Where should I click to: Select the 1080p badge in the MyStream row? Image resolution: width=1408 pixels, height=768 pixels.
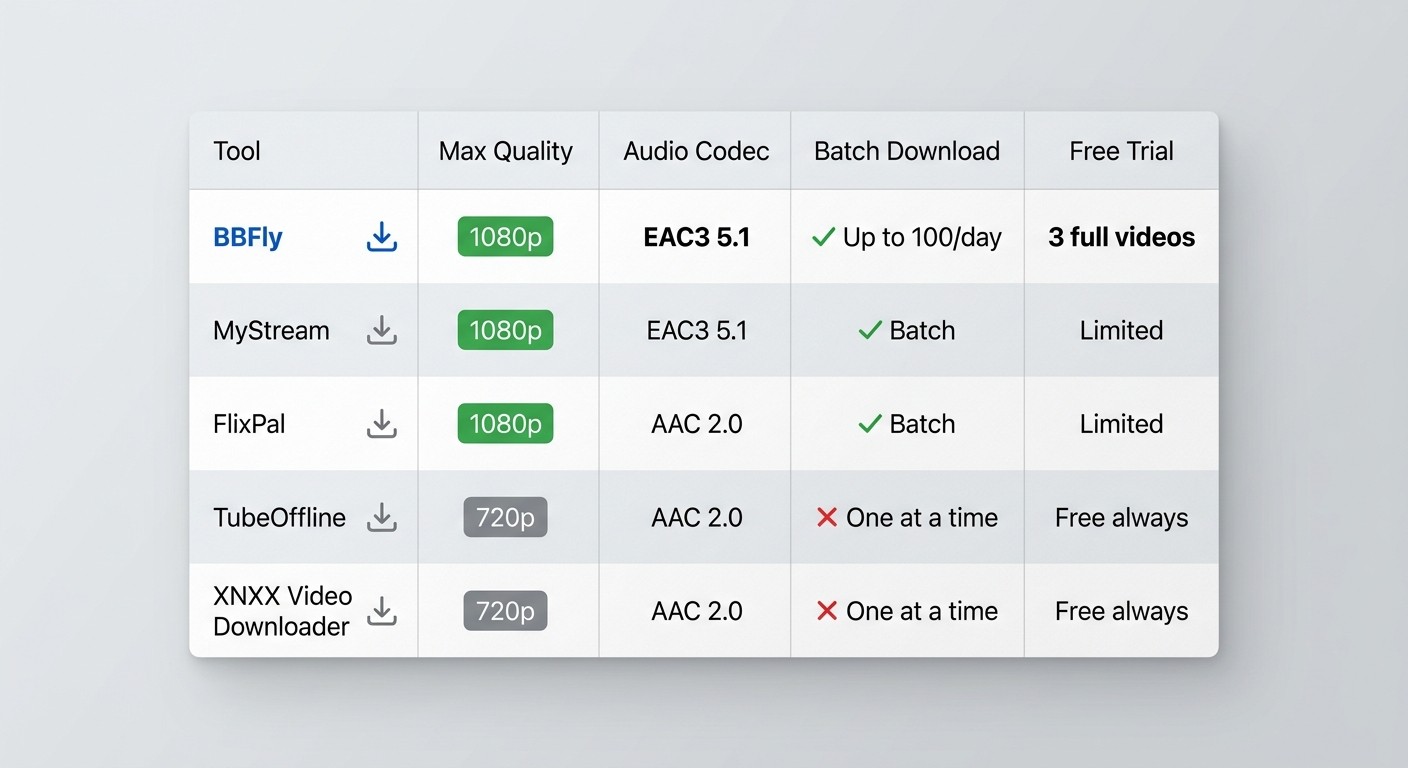pos(505,330)
